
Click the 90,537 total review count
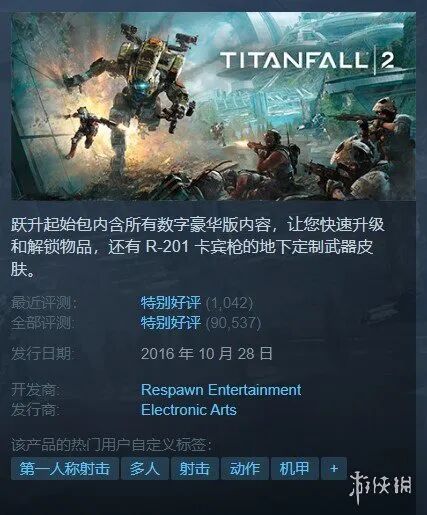pos(233,322)
